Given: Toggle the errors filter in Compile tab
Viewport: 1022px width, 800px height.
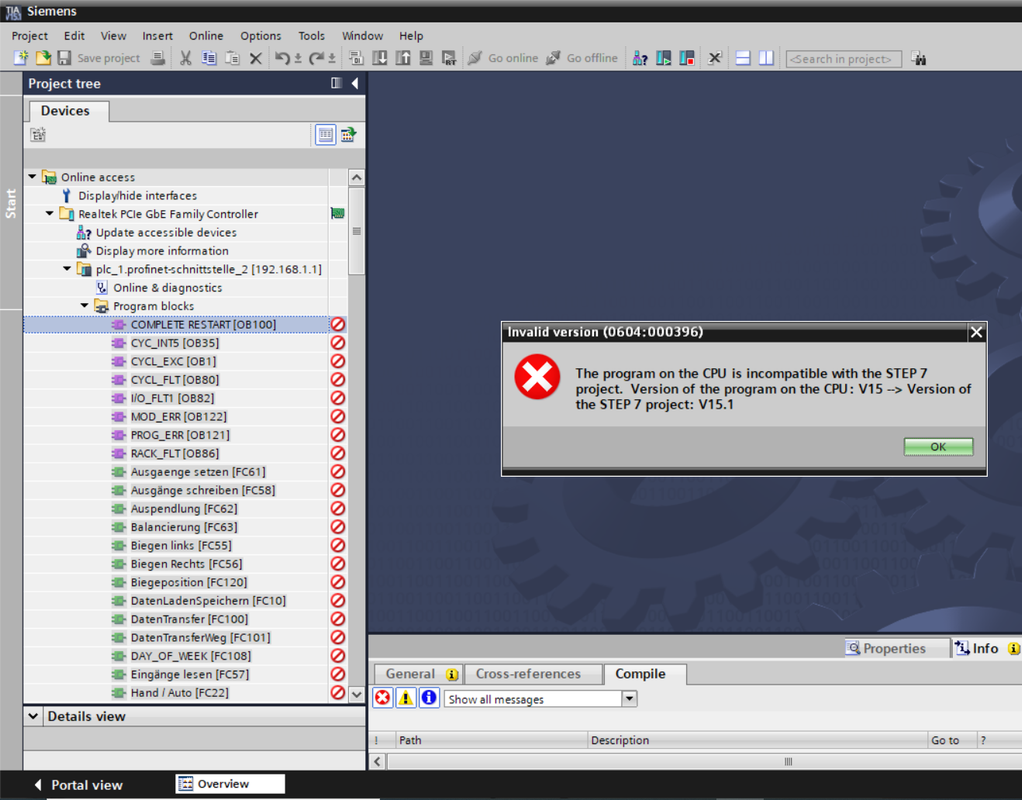Looking at the screenshot, I should tap(383, 698).
